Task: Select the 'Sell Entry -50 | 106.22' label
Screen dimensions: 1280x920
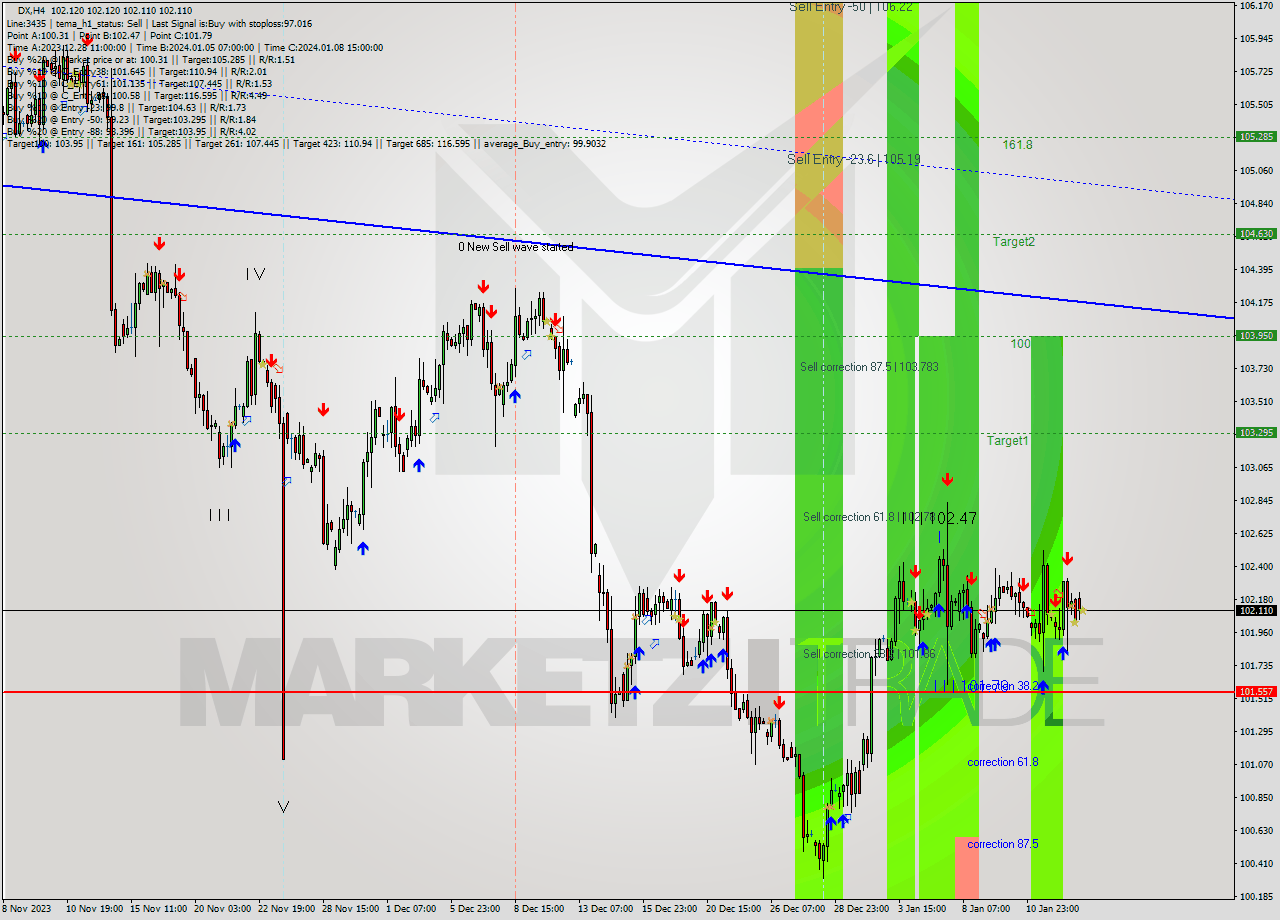Action: (851, 7)
